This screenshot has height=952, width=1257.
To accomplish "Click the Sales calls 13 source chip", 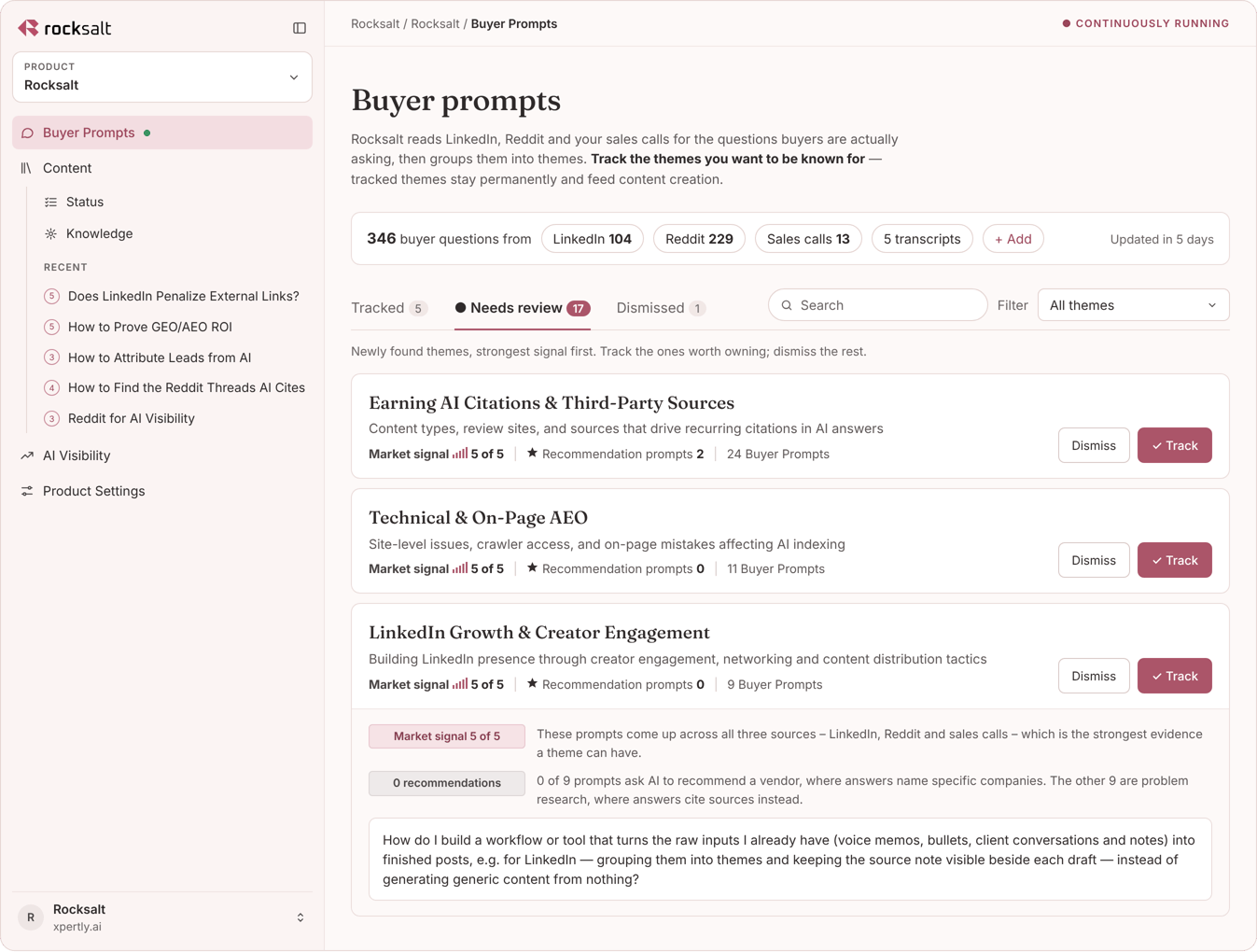I will coord(808,239).
